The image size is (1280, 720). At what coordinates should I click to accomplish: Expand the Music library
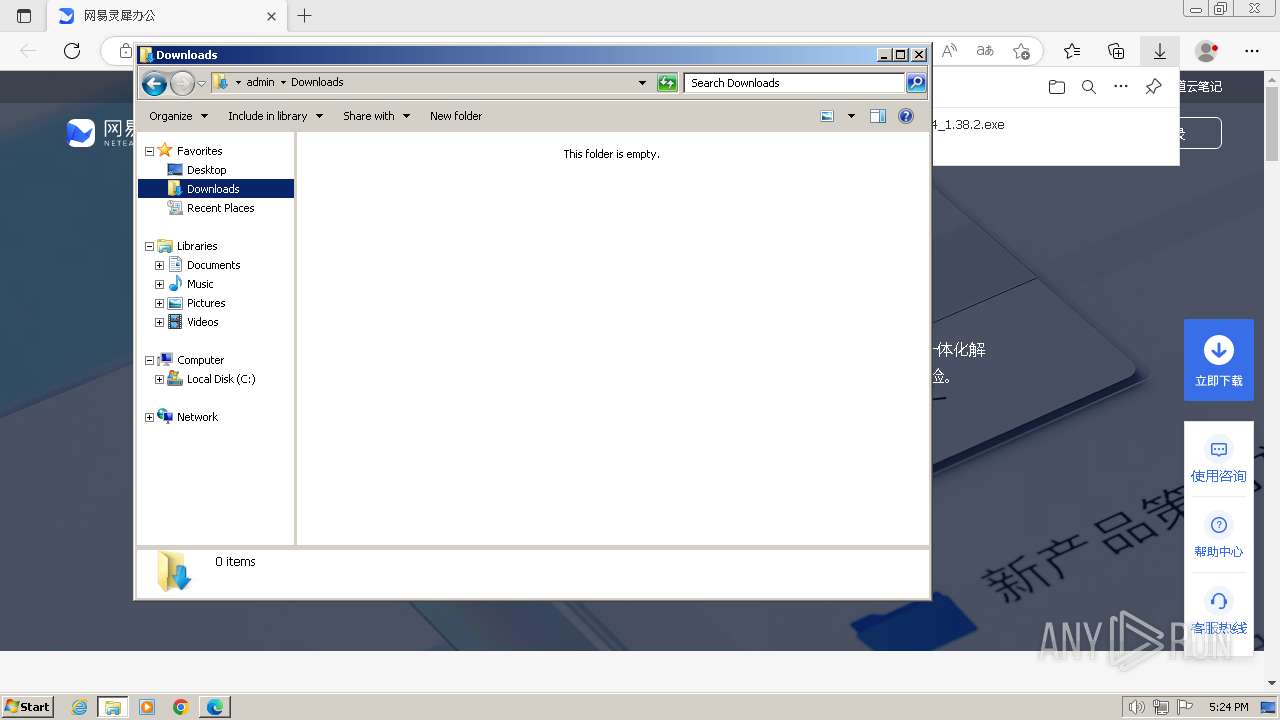coord(159,284)
